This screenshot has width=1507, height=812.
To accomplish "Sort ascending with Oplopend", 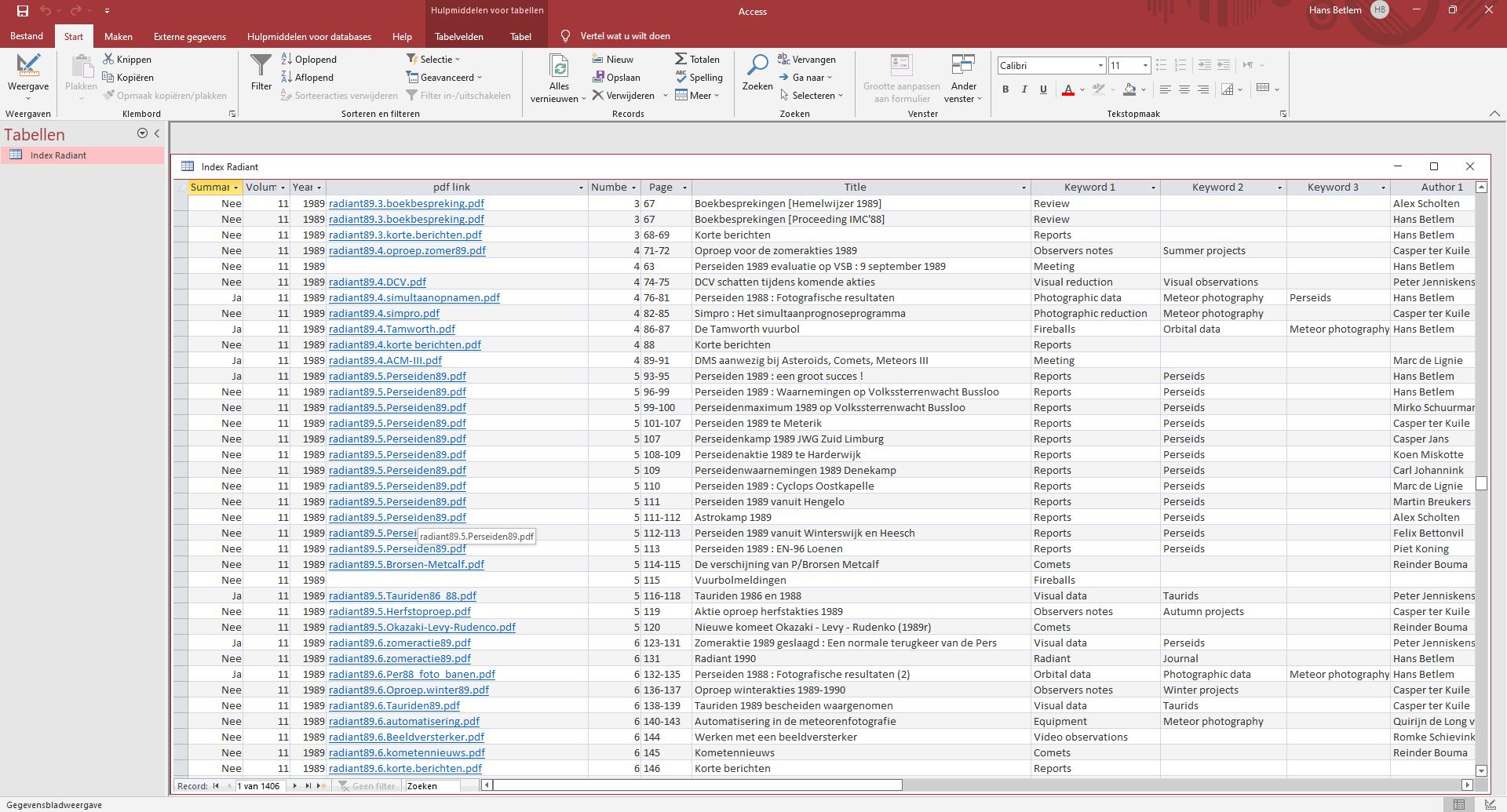I will [x=309, y=59].
